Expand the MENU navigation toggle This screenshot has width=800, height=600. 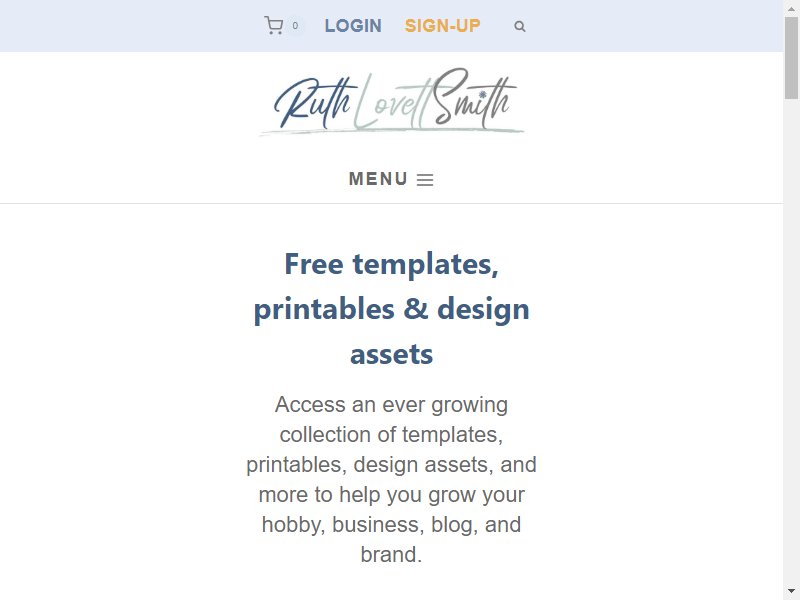[x=391, y=179]
